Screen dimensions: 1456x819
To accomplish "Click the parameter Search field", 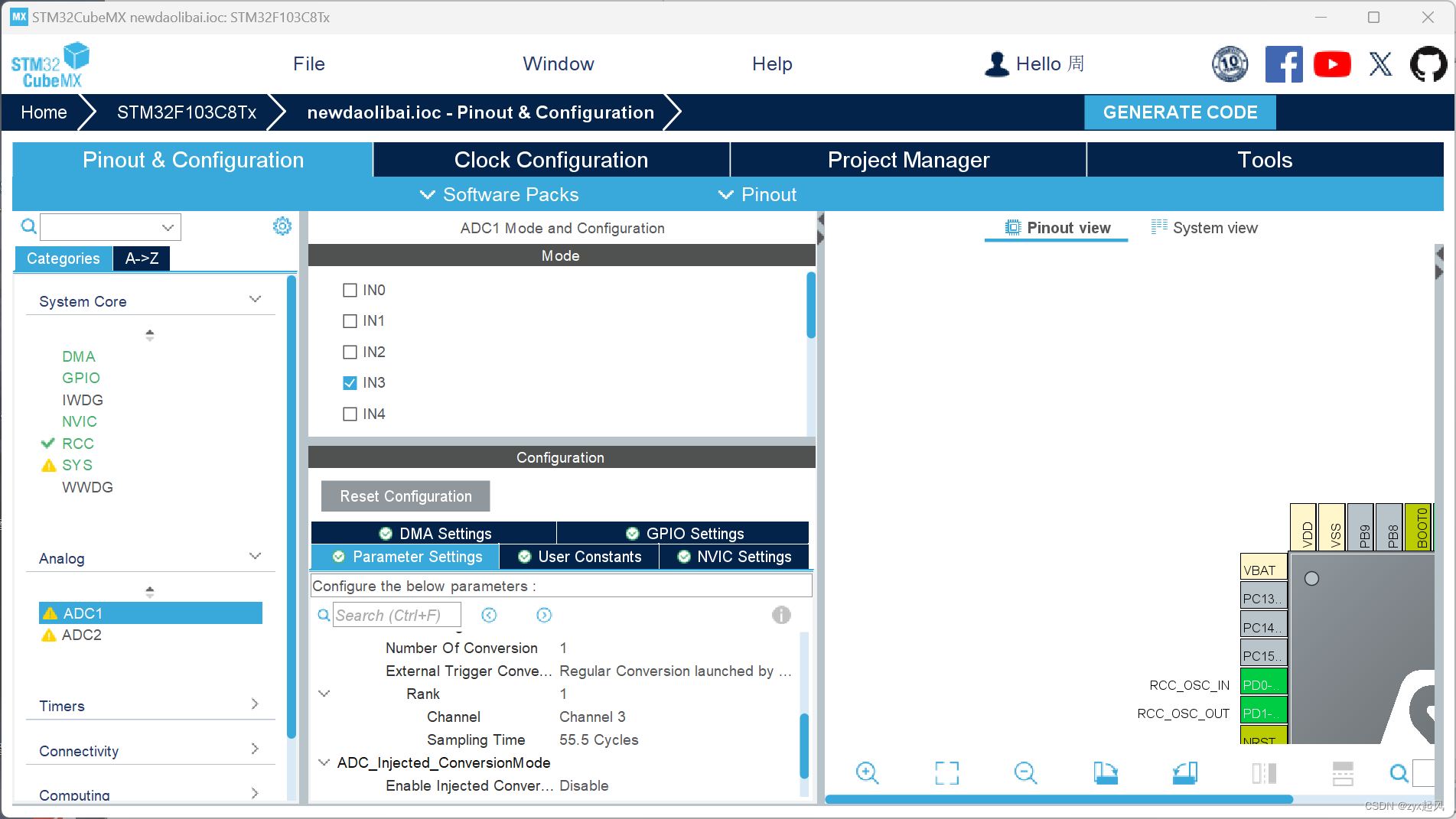I will pos(397,616).
